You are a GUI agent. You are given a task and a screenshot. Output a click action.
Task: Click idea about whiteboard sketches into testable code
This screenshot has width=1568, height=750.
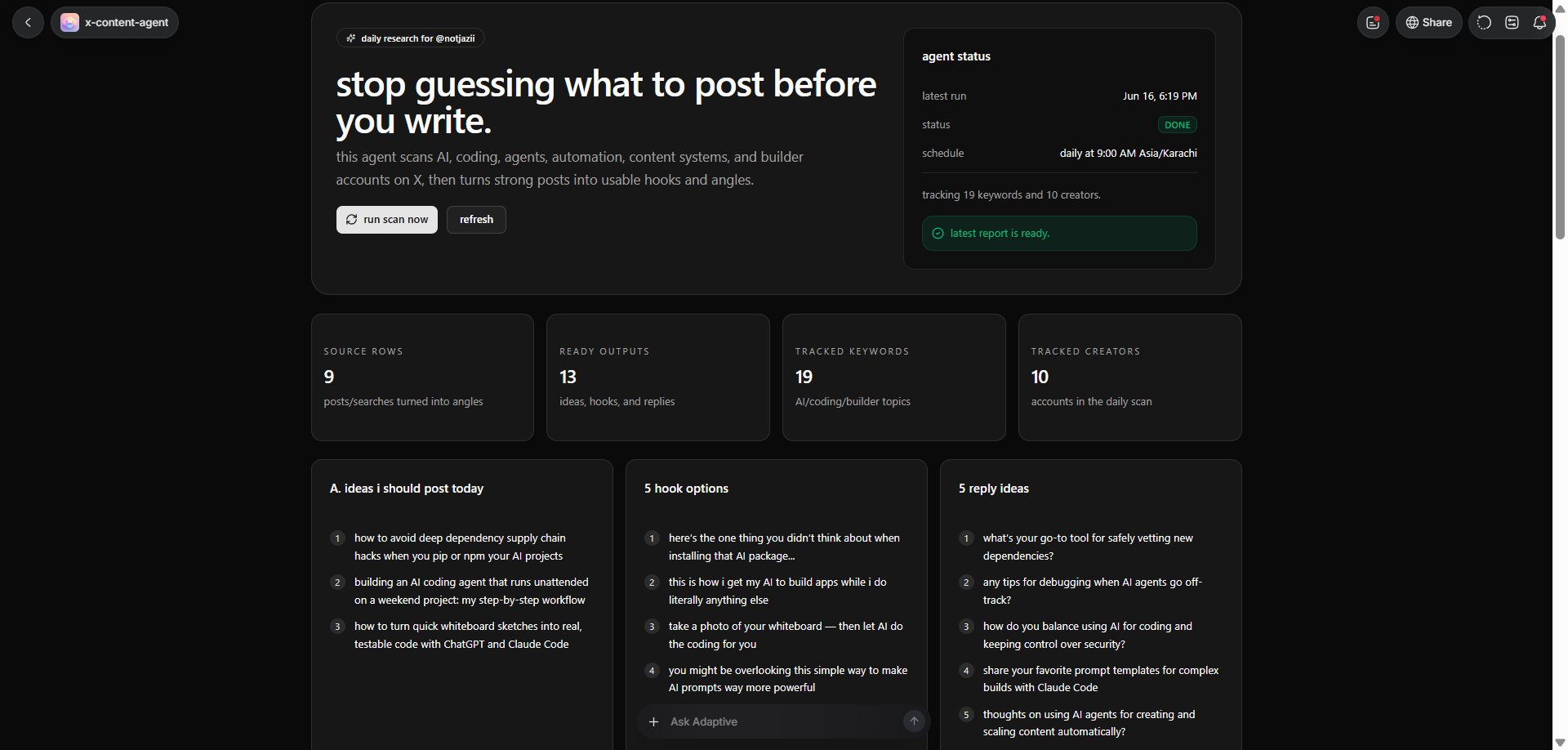468,636
